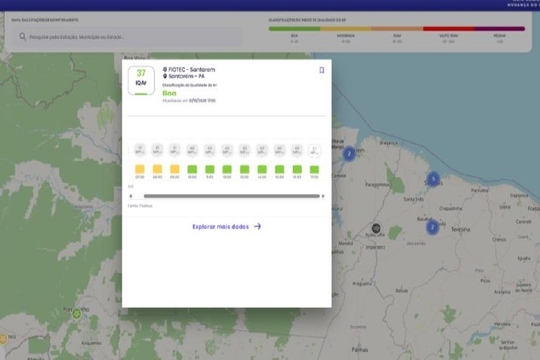Follow the Explorar mais dados link
Image resolution: width=540 pixels, height=360 pixels.
pyautogui.click(x=227, y=226)
